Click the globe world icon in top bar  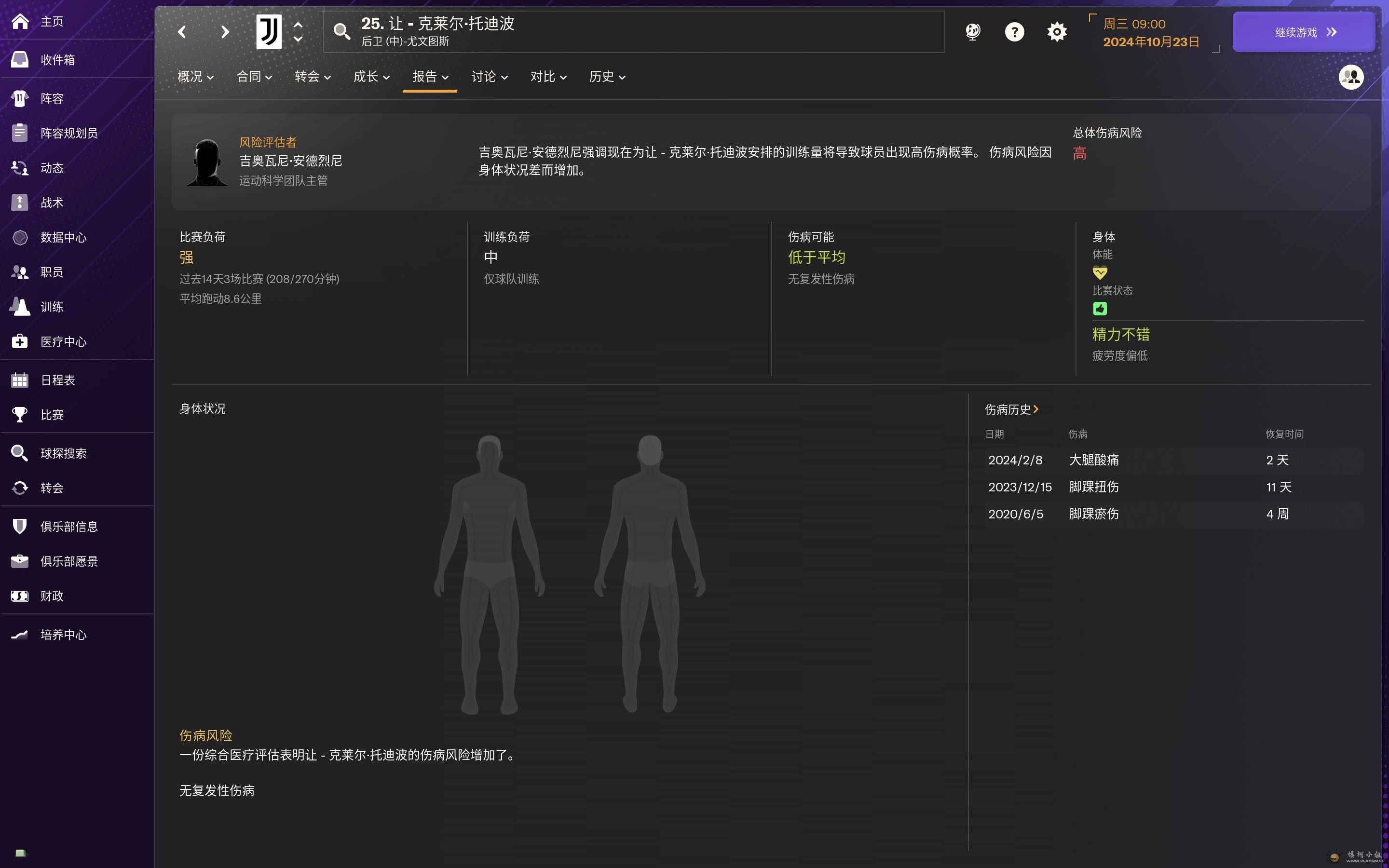click(972, 31)
